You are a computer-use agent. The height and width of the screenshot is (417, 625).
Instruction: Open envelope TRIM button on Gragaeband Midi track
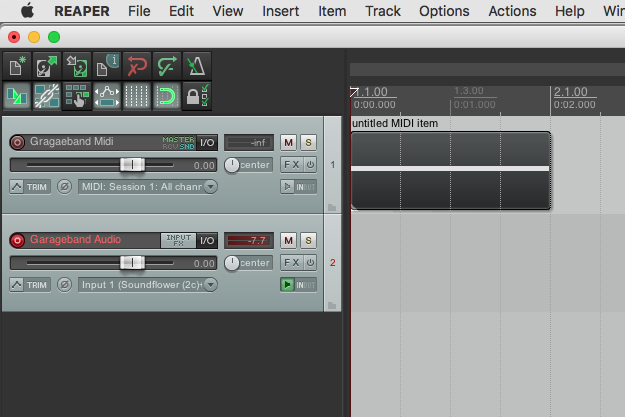pyautogui.click(x=30, y=187)
